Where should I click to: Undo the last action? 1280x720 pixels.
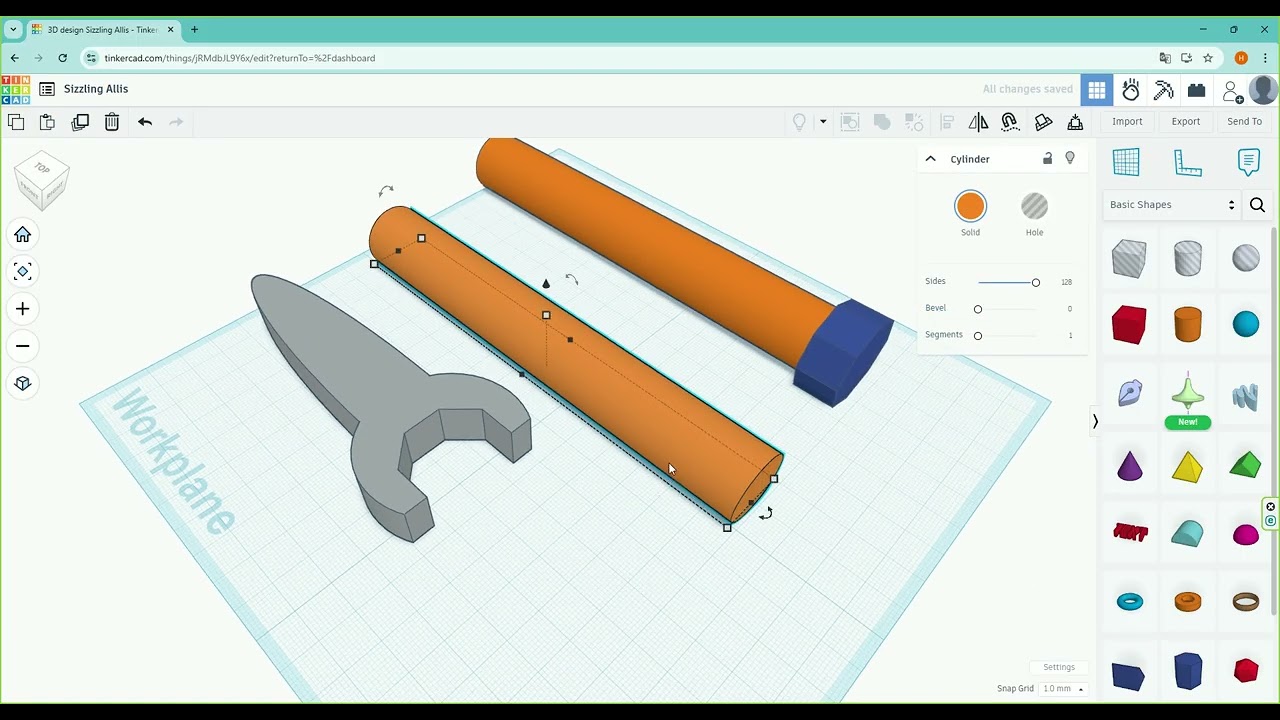pyautogui.click(x=145, y=122)
